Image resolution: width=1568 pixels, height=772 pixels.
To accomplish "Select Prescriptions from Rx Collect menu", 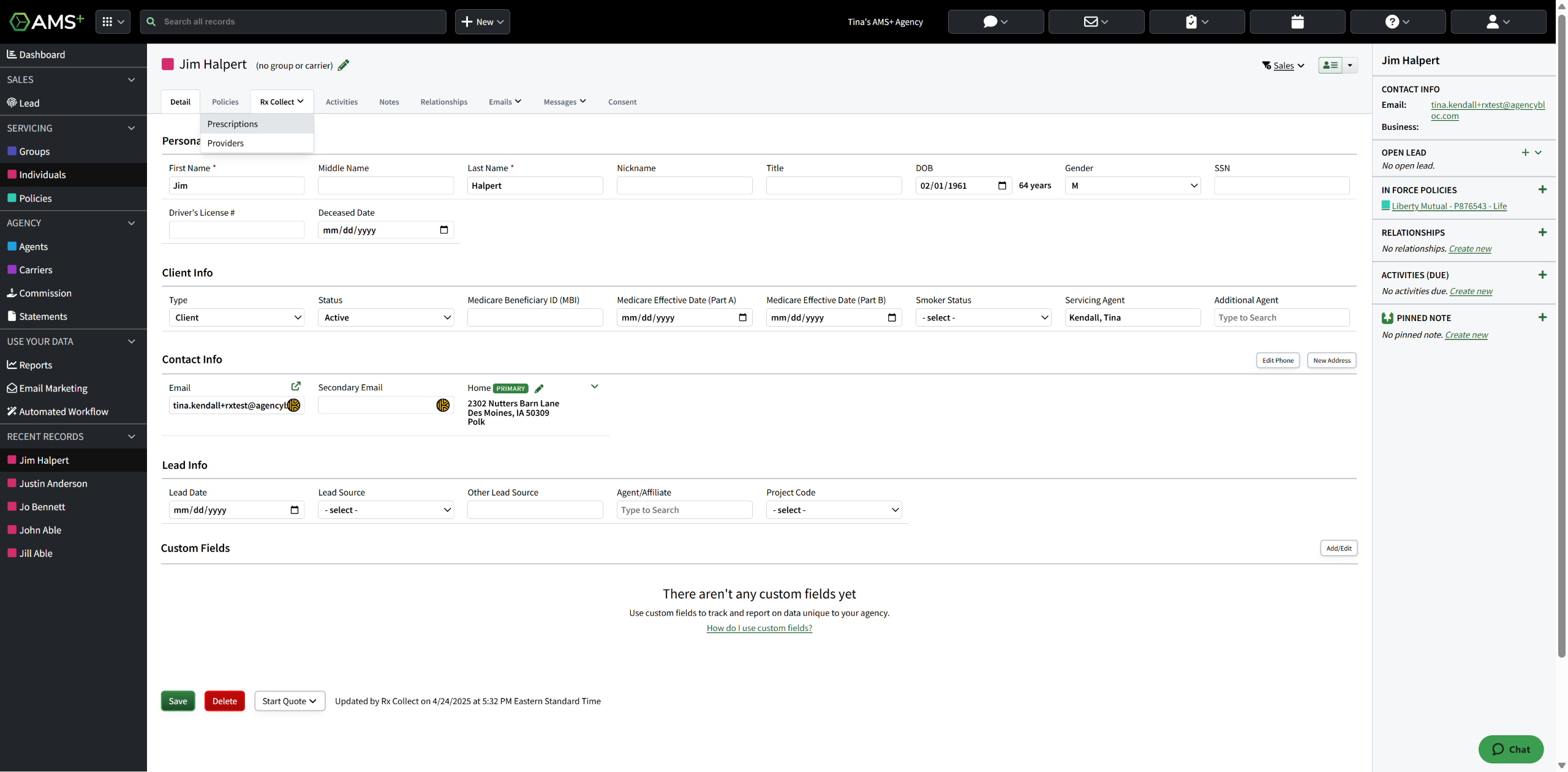I will (233, 124).
